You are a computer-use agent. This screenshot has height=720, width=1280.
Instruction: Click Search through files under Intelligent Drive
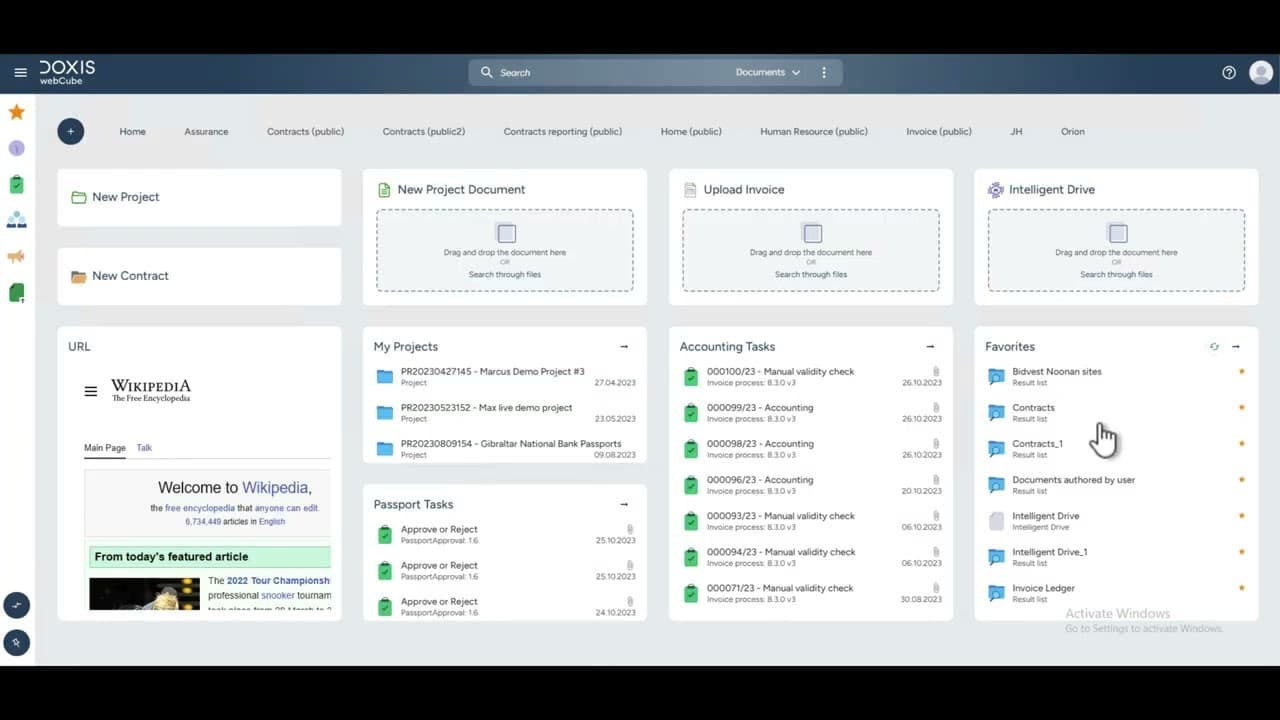[1116, 274]
